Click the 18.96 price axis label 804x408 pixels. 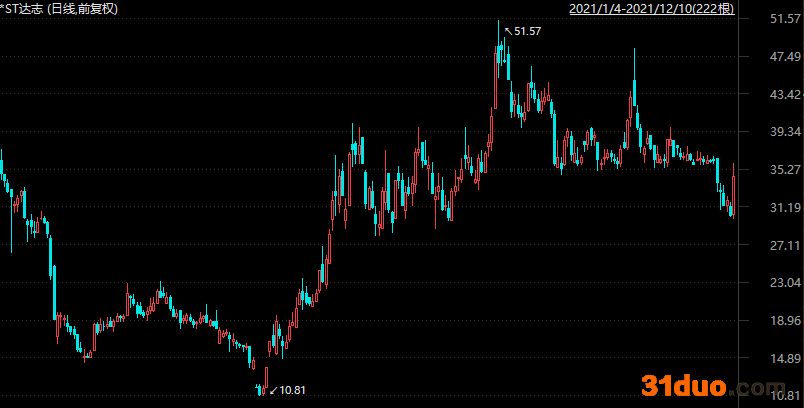pos(773,321)
